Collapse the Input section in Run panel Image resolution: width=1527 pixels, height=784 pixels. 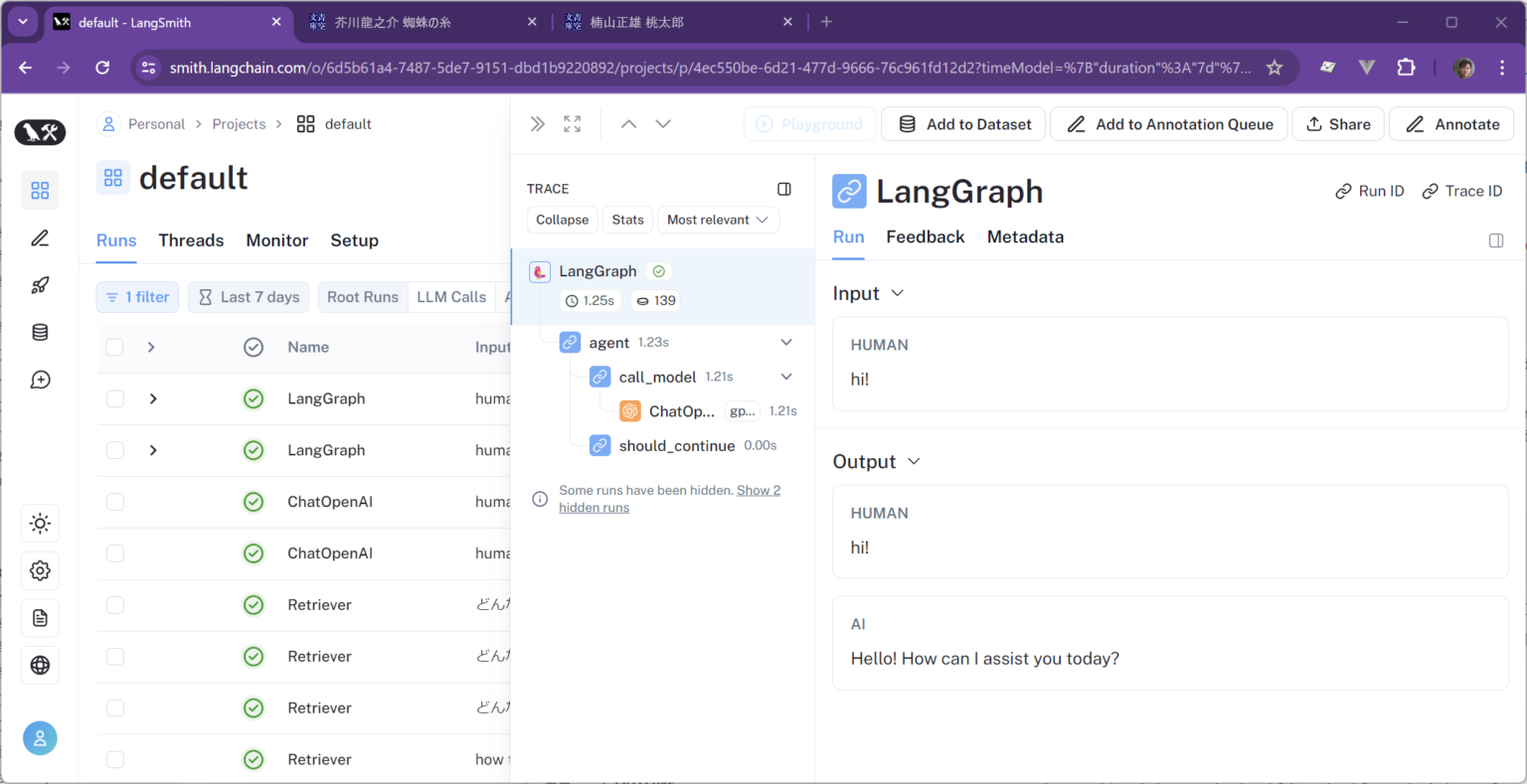click(898, 293)
